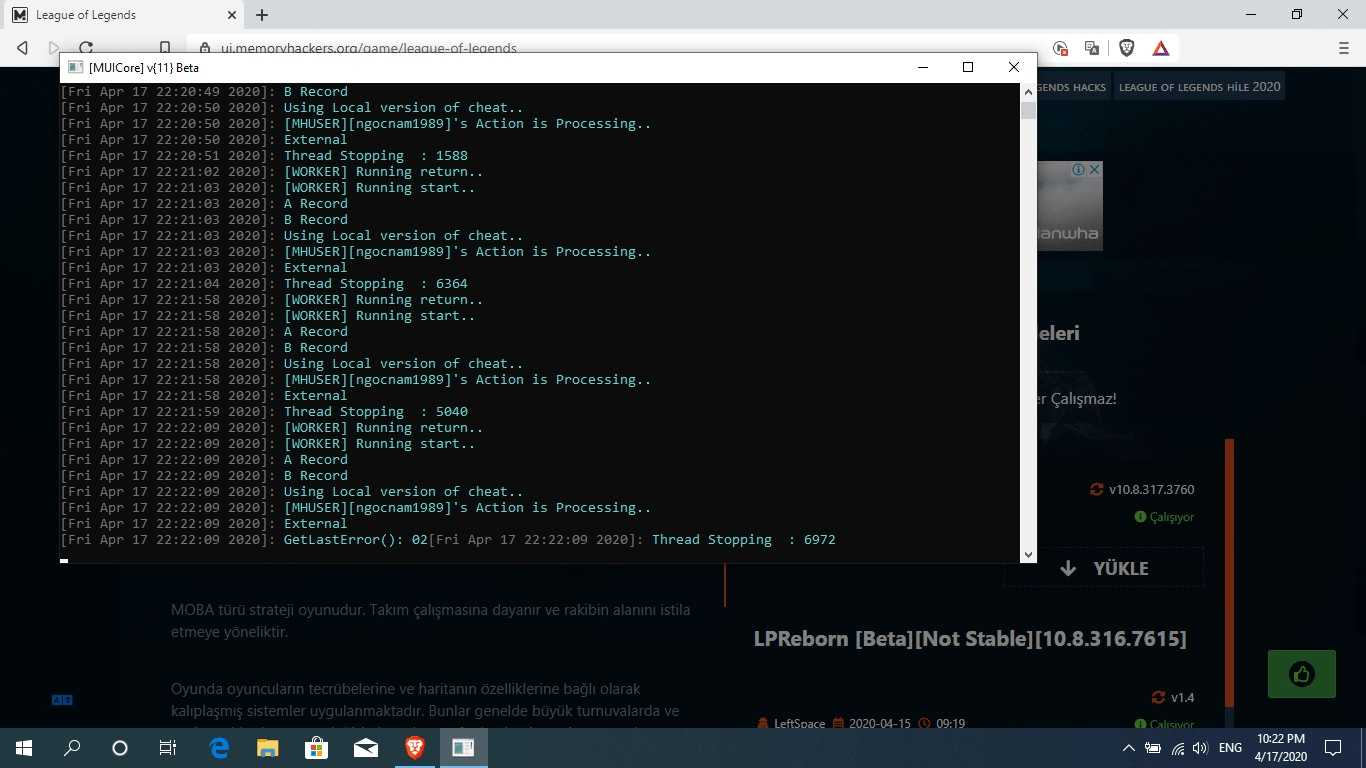Open the Wi-Fi network tray icon

1178,748
